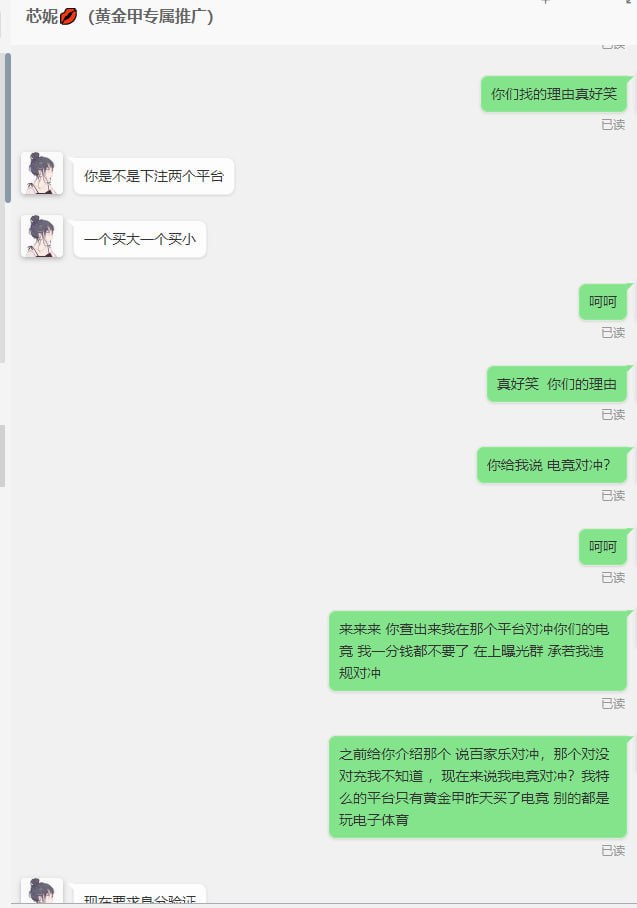Click the message starting with 之前给你介绍那个

coord(478,787)
